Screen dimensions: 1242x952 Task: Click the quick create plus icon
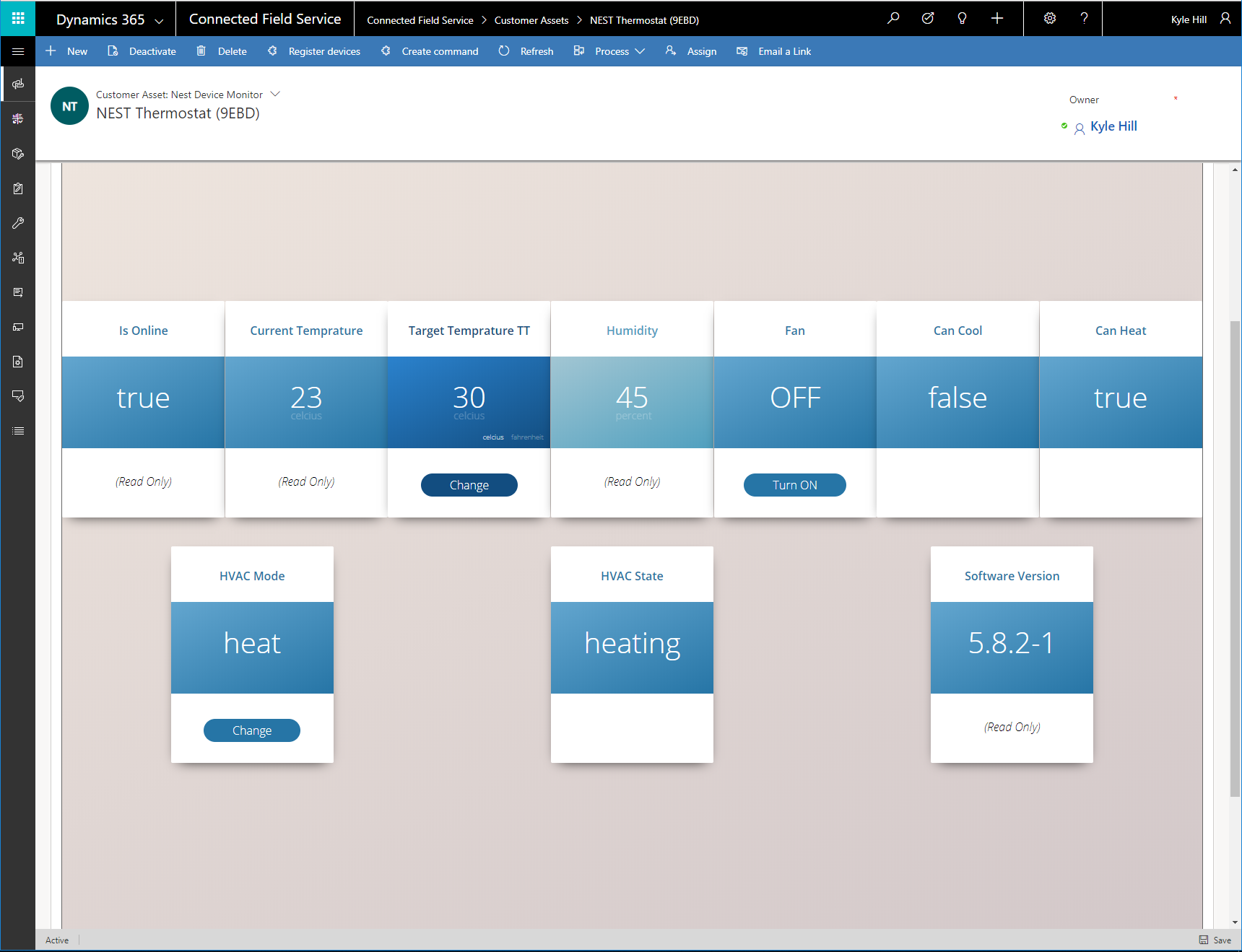(x=997, y=18)
